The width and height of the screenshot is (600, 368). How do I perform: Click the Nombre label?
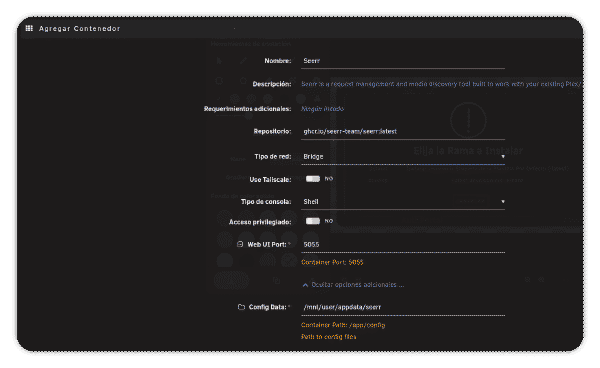pyautogui.click(x=278, y=61)
